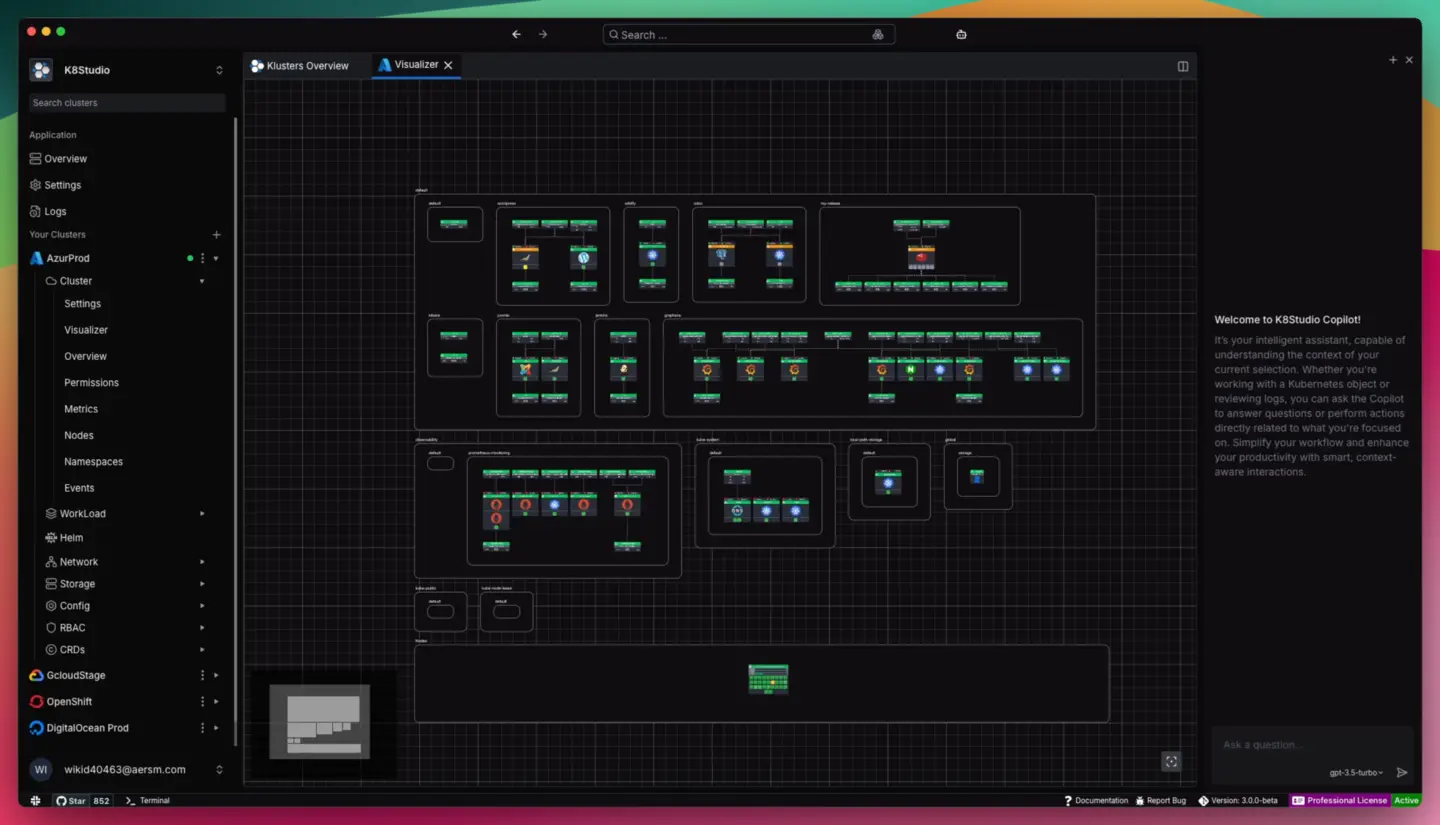The height and width of the screenshot is (825, 1440).
Task: Click the Joomla pod icon in the visualizer
Action: pos(525,370)
